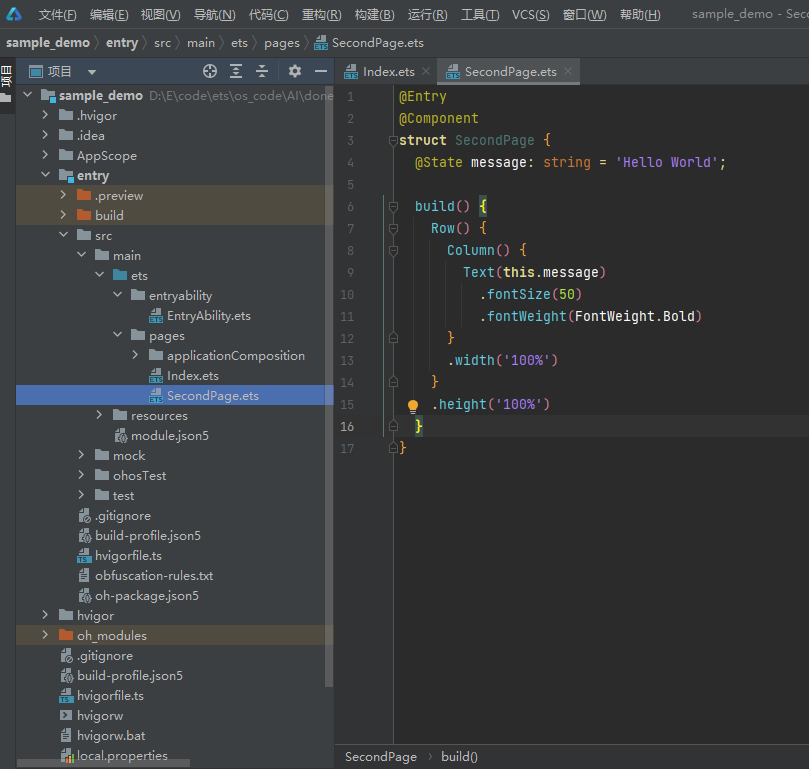Click the collapse all icon in project panel

click(x=262, y=71)
